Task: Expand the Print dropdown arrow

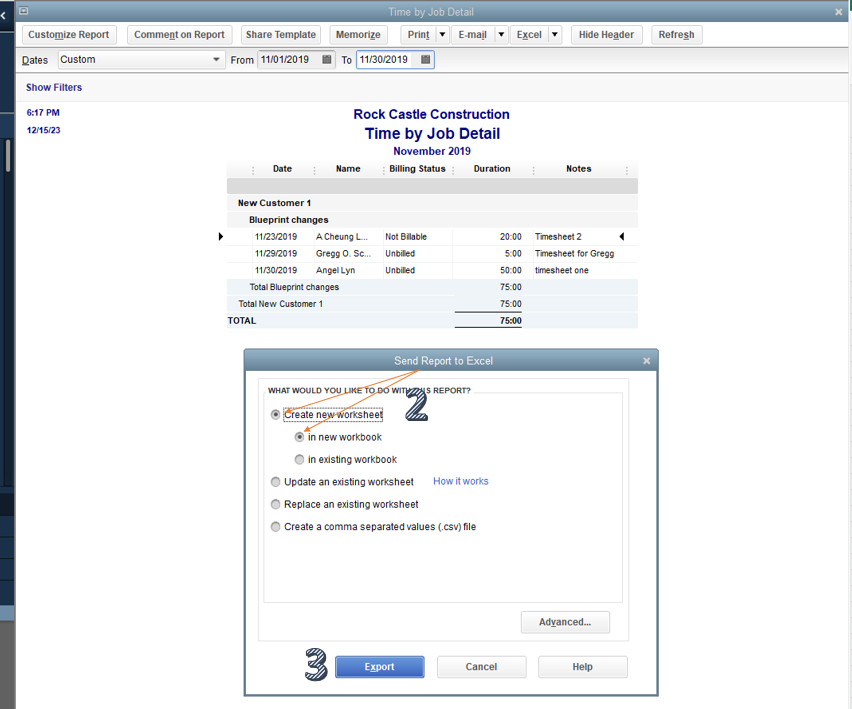Action: click(x=442, y=35)
